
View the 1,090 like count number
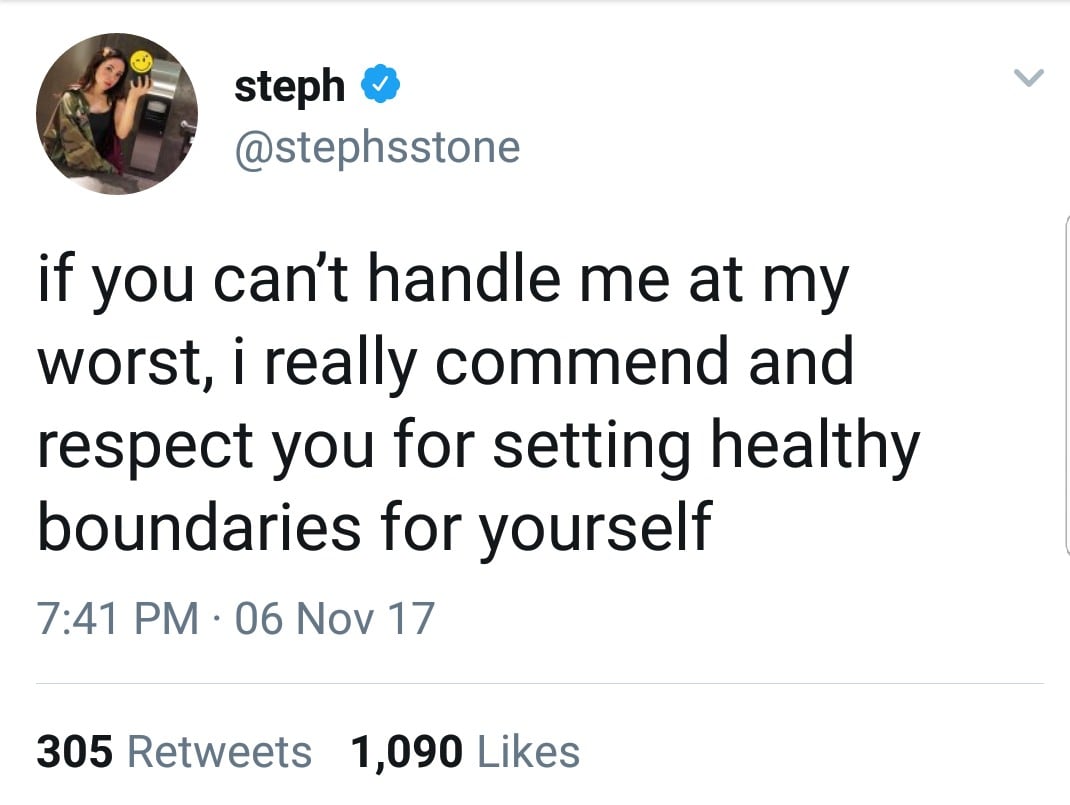pyautogui.click(x=407, y=752)
